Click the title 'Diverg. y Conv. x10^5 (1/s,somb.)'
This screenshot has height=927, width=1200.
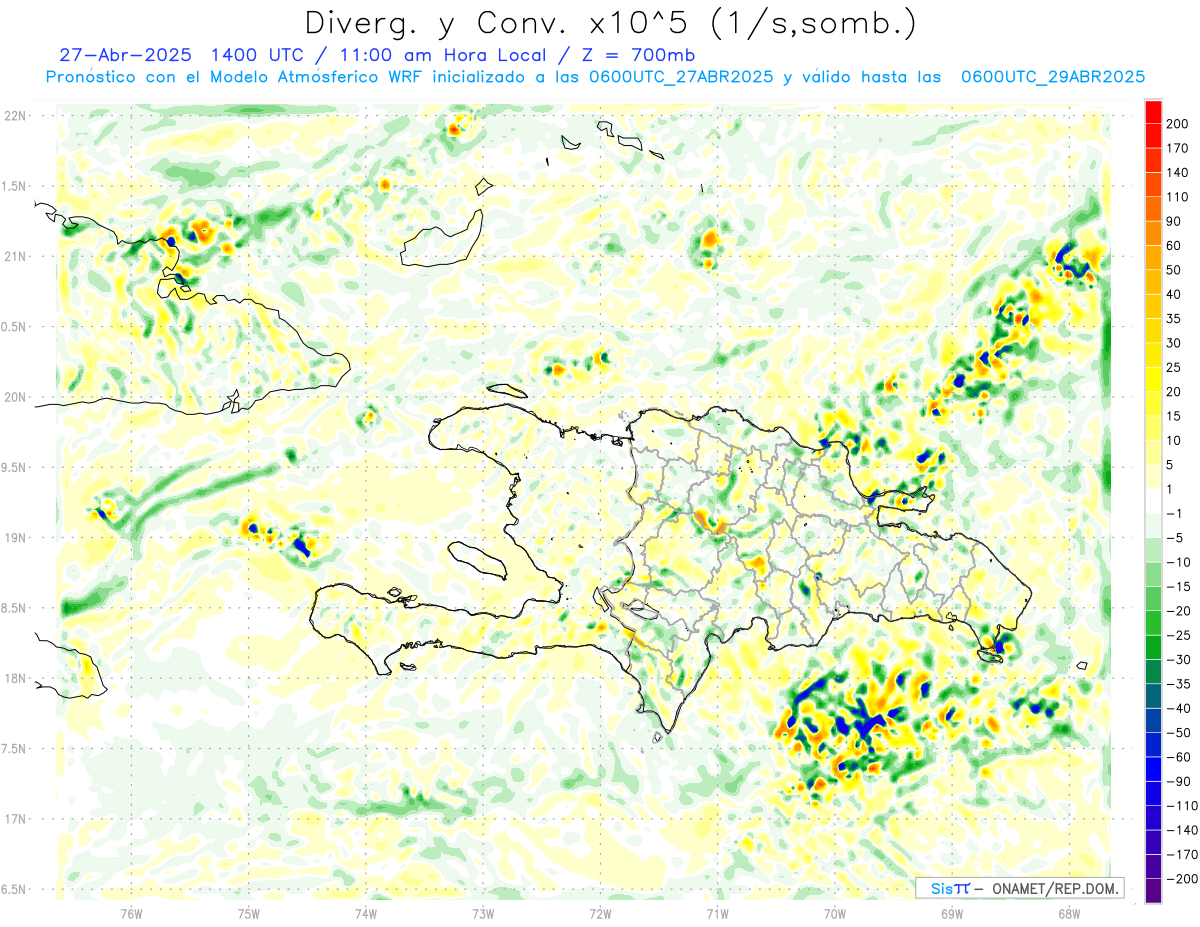[x=609, y=24]
